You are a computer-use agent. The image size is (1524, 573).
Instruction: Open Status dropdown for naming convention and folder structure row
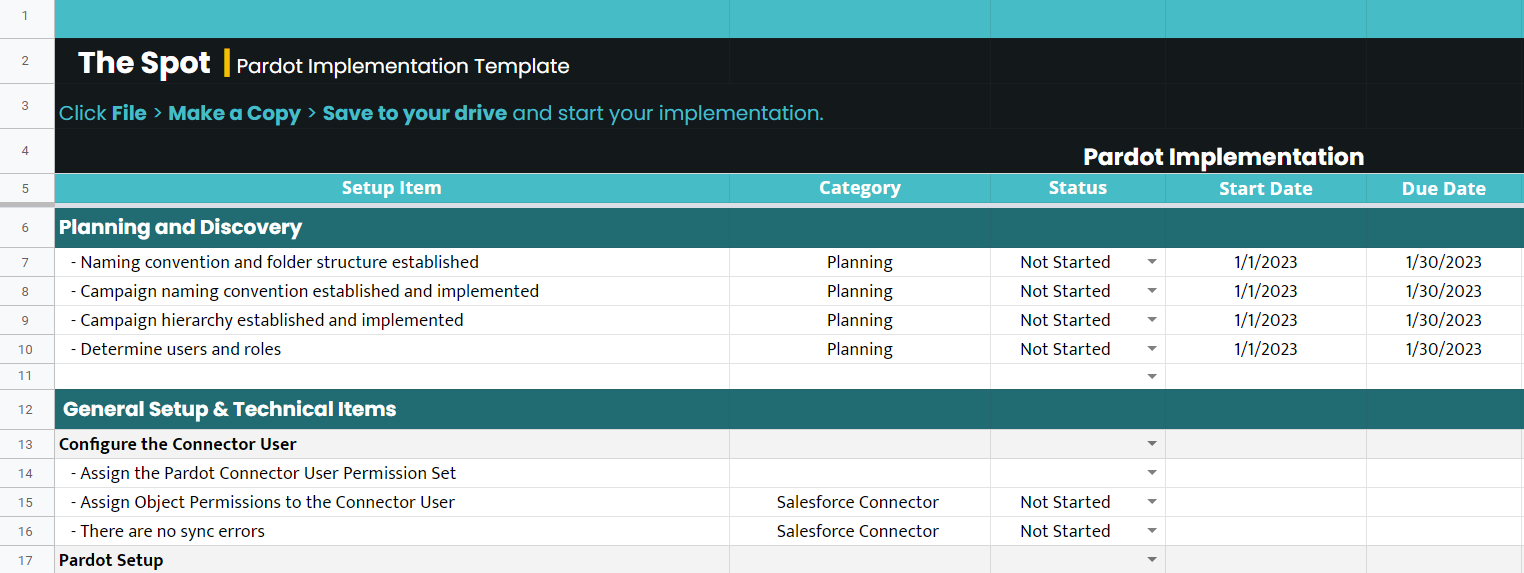1152,262
